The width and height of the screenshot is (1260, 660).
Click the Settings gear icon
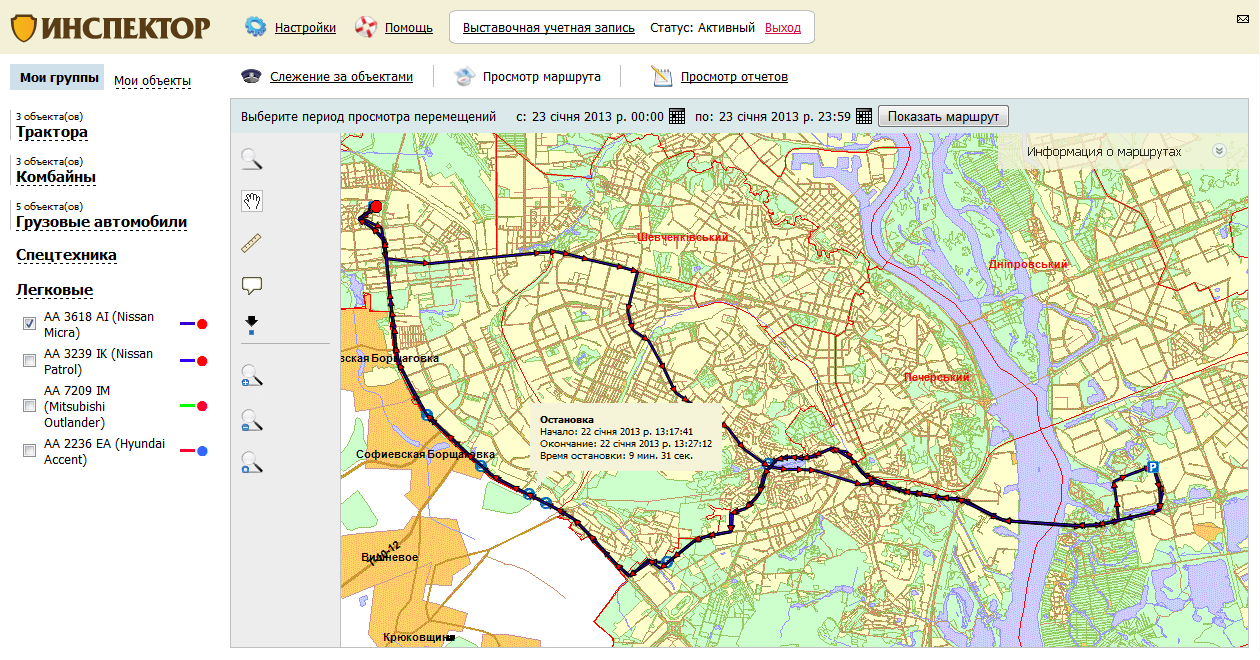click(255, 27)
